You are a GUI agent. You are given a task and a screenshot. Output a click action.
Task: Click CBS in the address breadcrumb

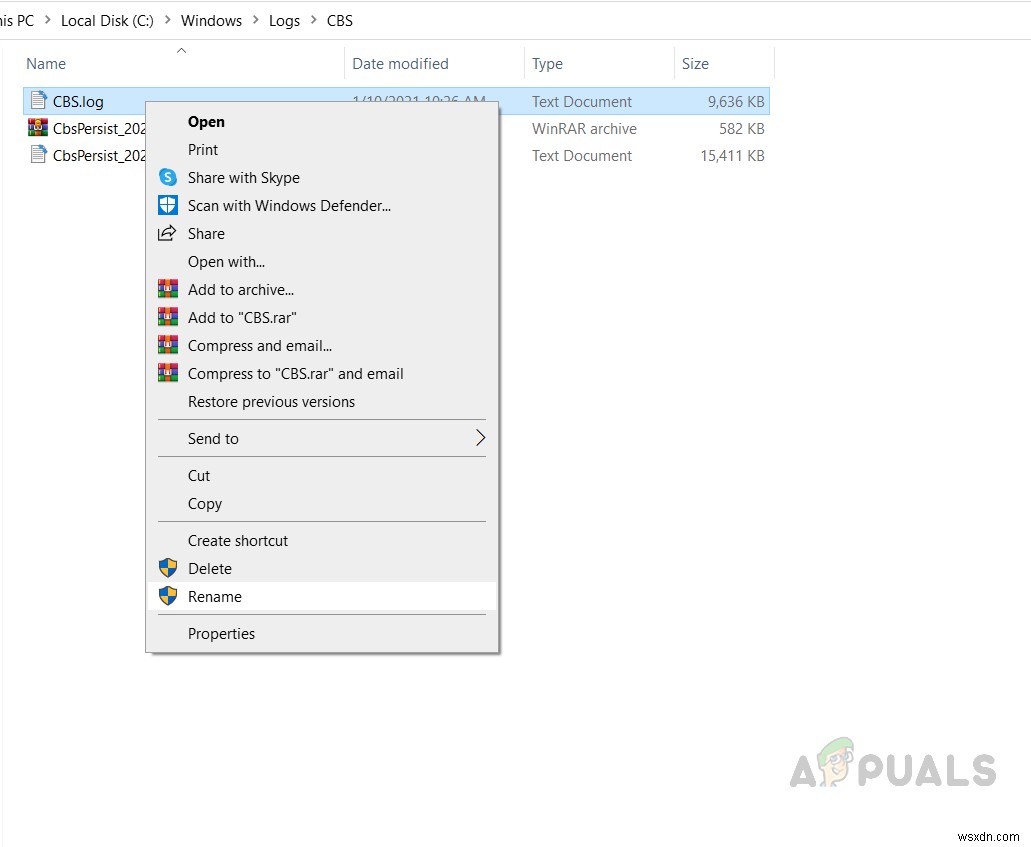click(x=339, y=21)
